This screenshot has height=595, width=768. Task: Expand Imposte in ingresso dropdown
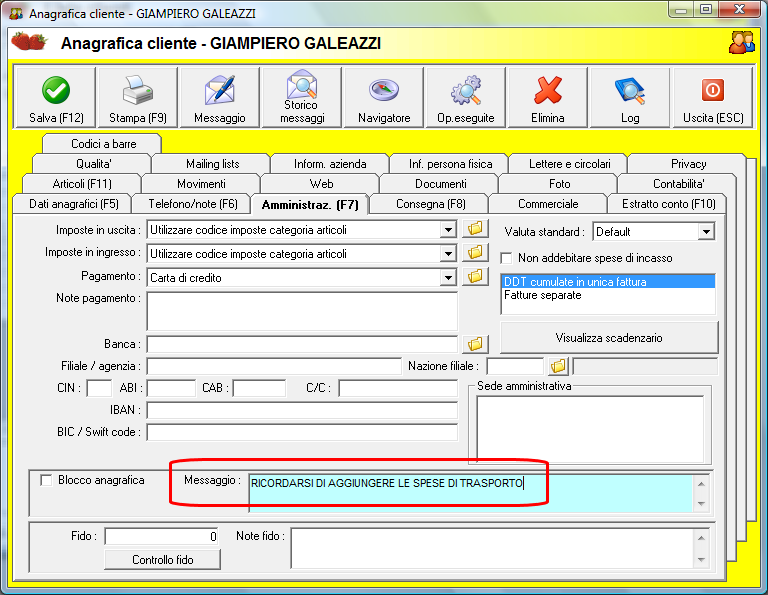448,254
